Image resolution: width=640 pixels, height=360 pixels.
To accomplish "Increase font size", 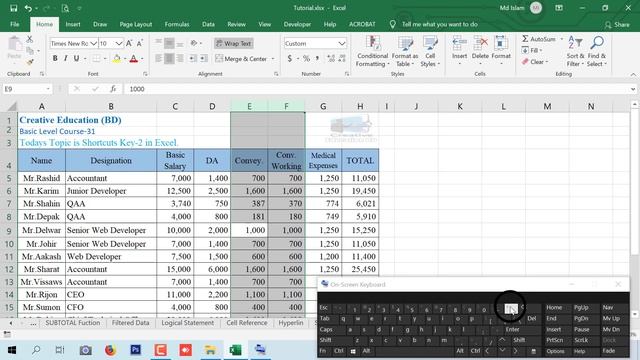I will (129, 43).
